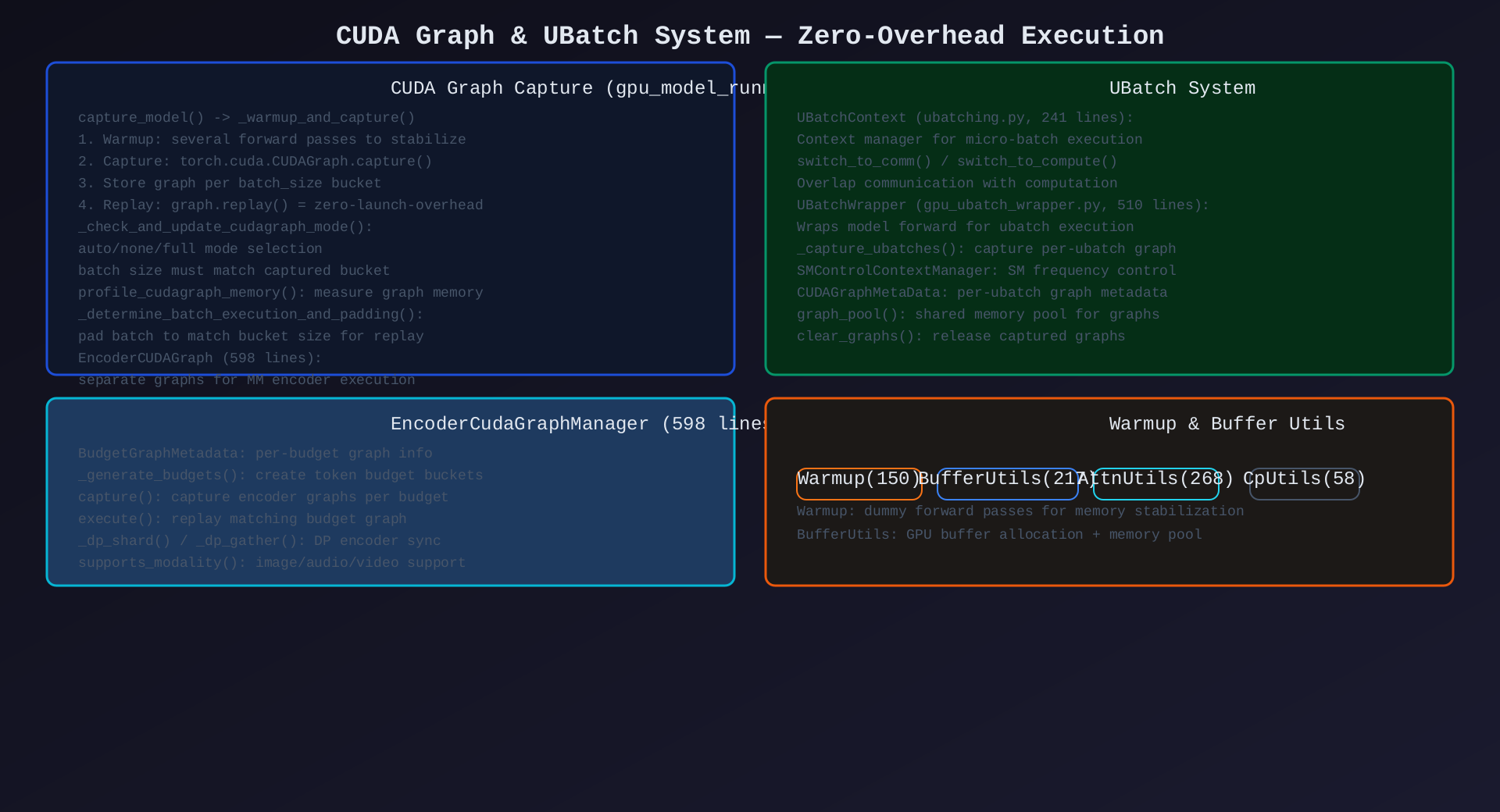This screenshot has width=1500, height=812.
Task: Click '_determine_batch_execution_and_padding():' line
Action: [x=251, y=315]
